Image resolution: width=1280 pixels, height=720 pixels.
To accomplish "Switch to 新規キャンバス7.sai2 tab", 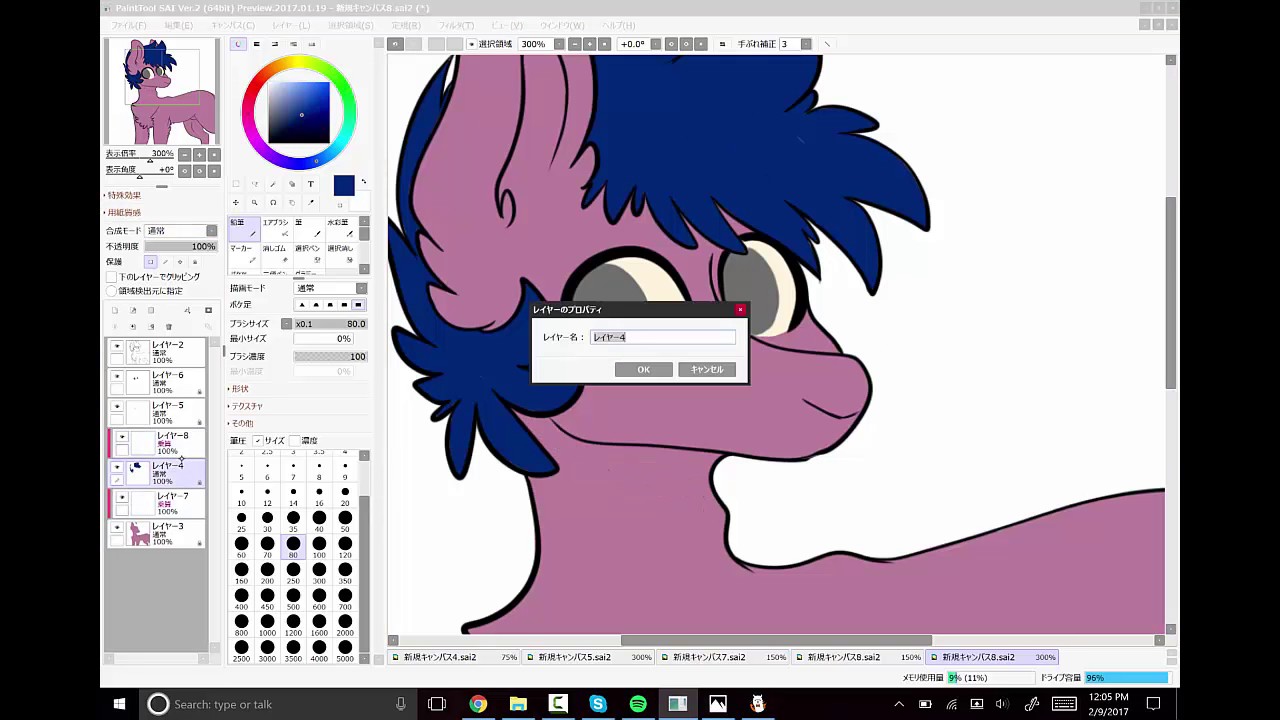I will click(x=724, y=657).
